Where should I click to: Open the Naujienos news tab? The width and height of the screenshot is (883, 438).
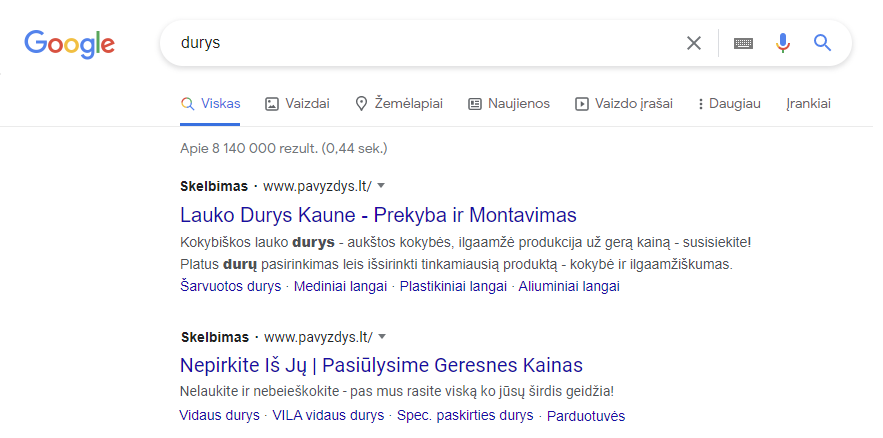(509, 104)
